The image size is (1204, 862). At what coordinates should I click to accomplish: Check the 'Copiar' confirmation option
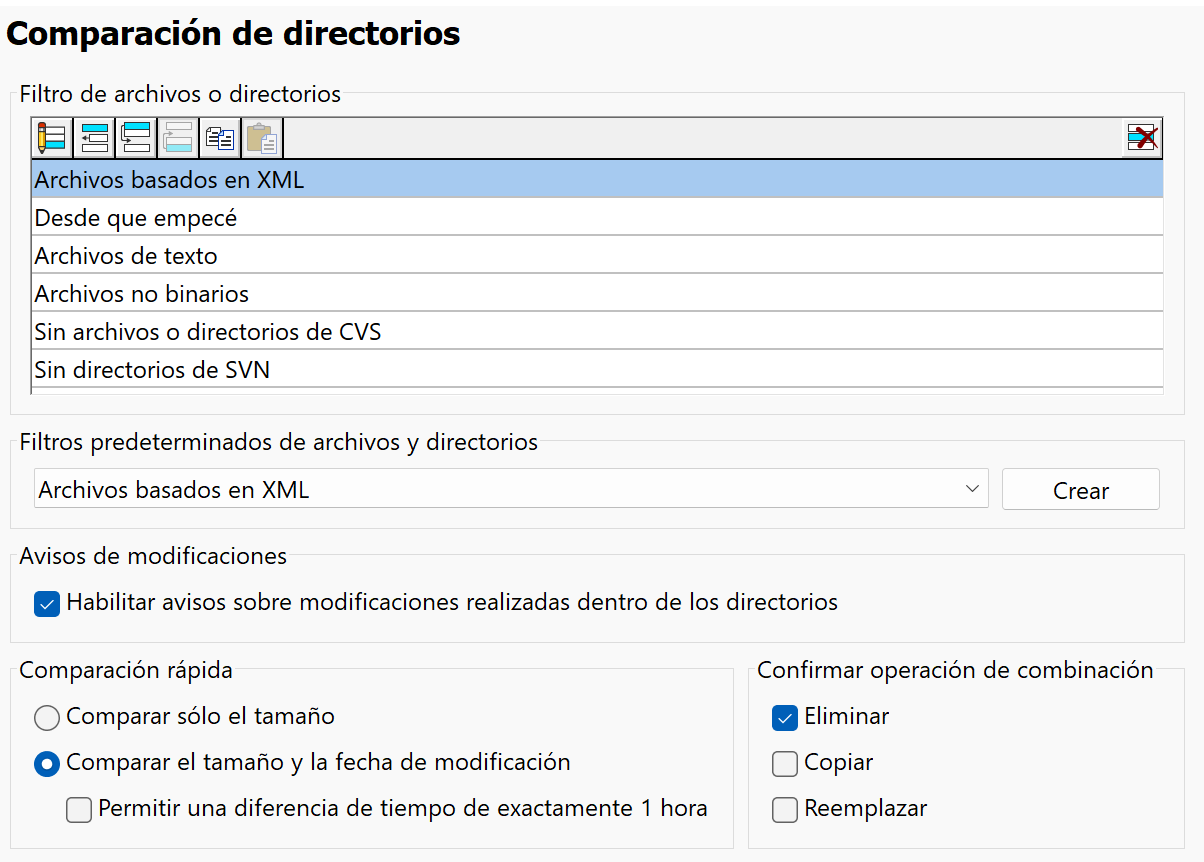point(785,763)
